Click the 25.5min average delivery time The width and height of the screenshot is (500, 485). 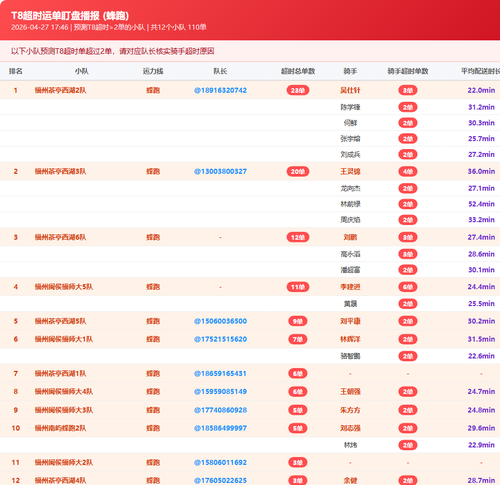coord(481,304)
